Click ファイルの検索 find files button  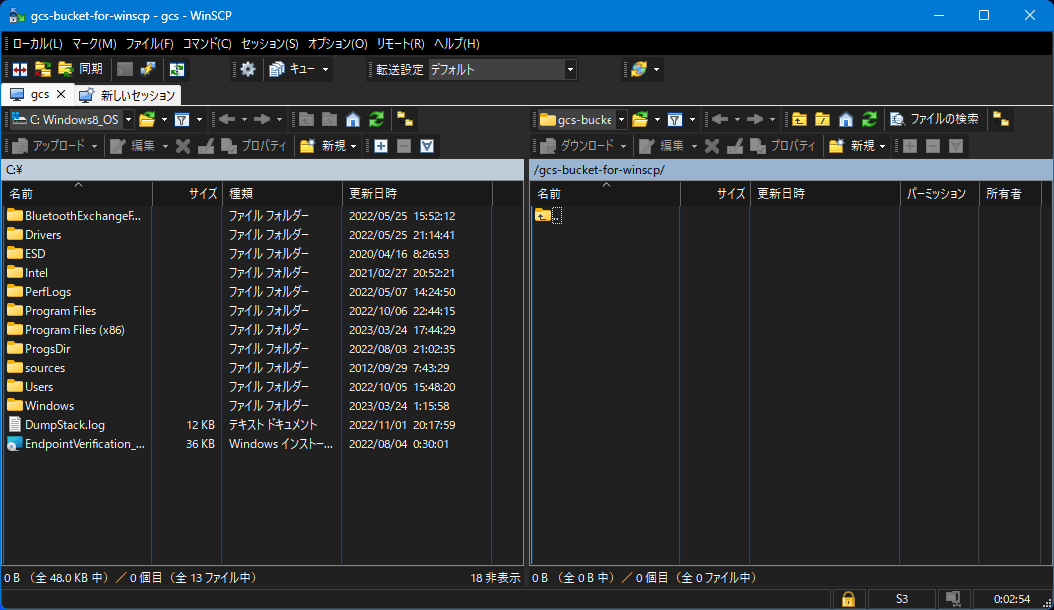click(934, 120)
